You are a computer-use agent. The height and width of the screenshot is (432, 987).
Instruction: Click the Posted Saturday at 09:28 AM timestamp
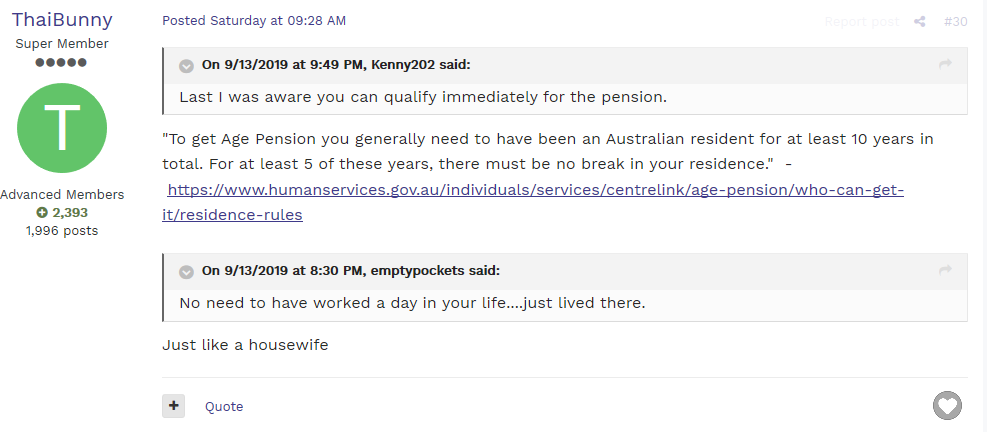click(x=254, y=21)
